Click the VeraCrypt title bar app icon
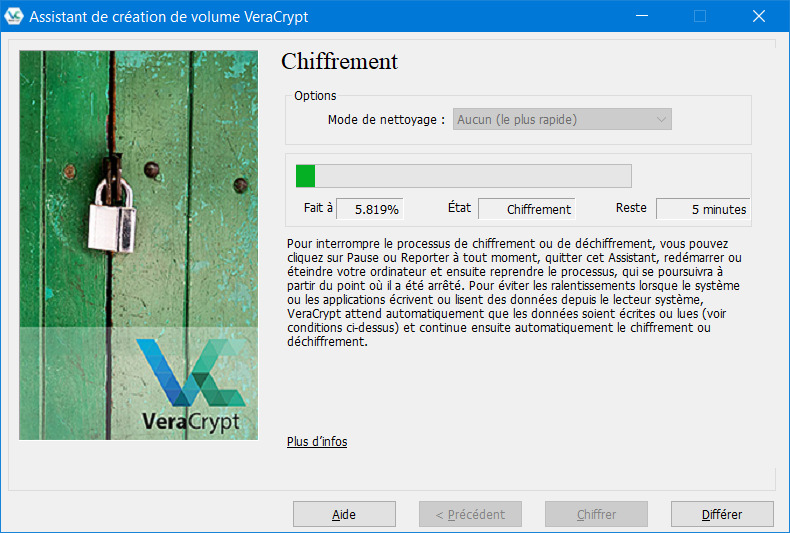 click(x=14, y=16)
